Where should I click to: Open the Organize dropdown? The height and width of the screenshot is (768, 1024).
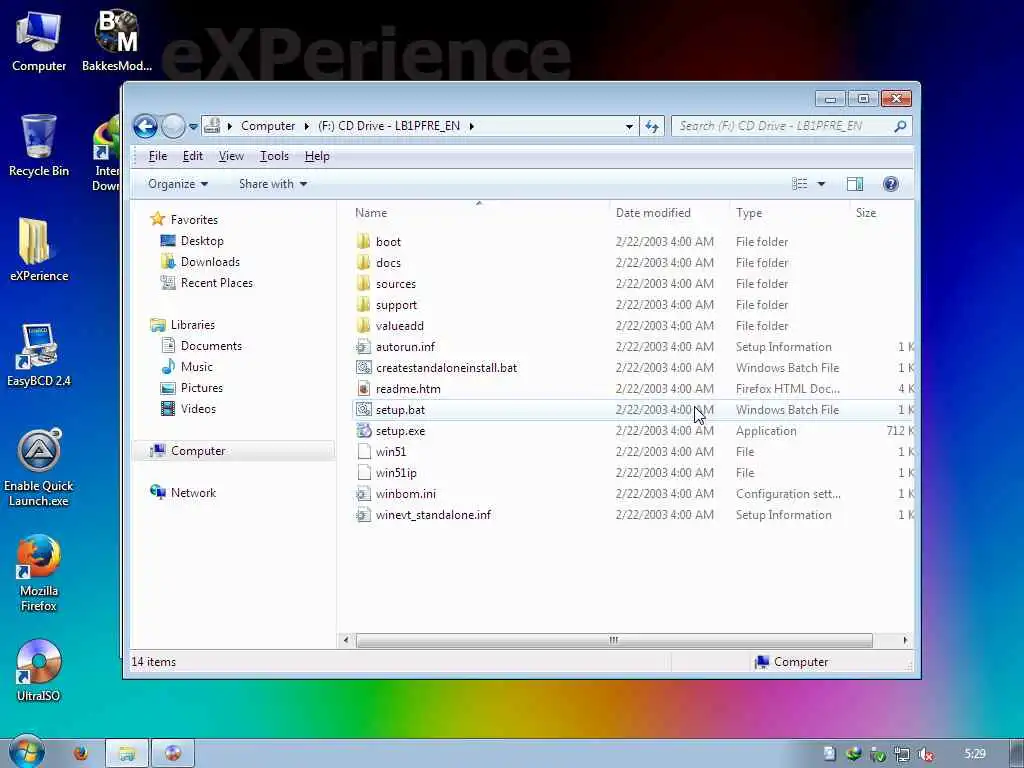(178, 184)
